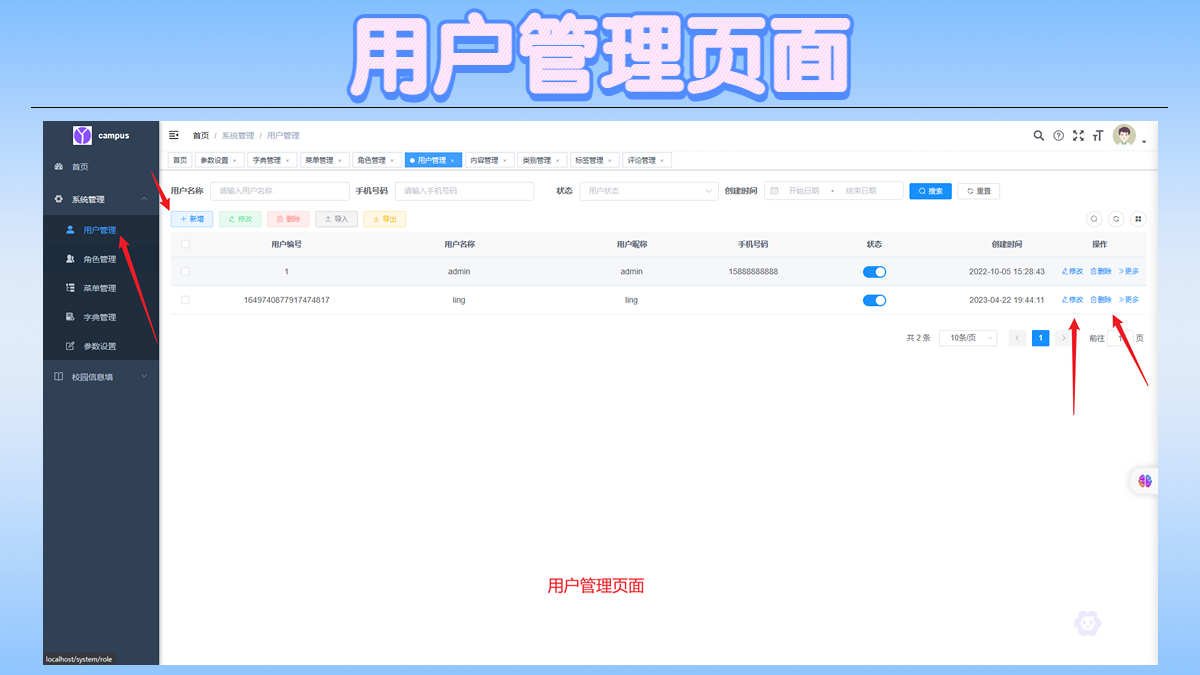Collapse the 系统管理 sidebar menu
1200x675 pixels.
pos(100,200)
